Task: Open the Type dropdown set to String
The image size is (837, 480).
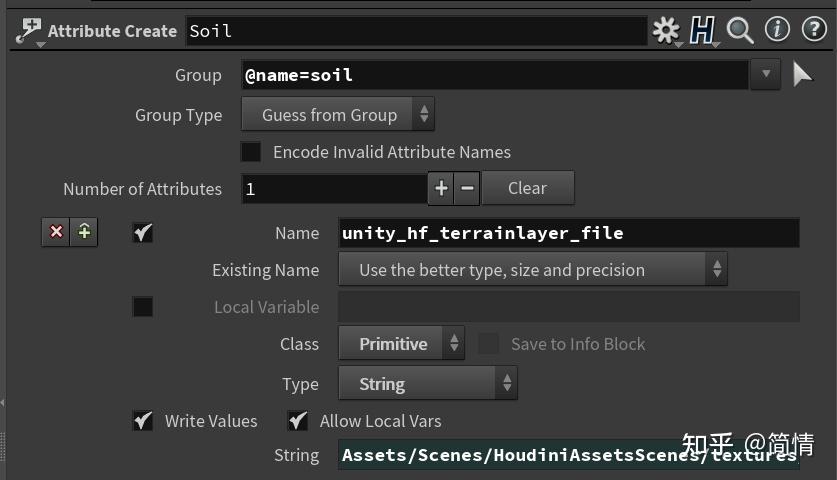Action: 427,384
